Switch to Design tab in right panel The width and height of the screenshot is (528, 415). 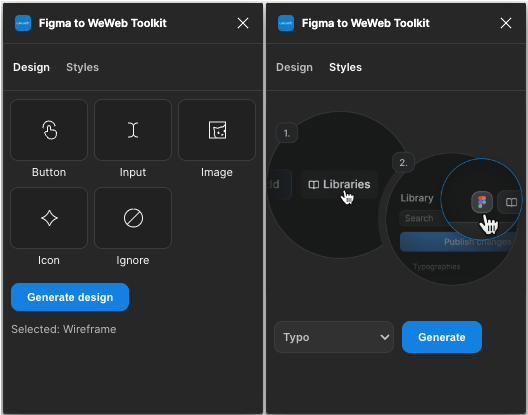294,67
